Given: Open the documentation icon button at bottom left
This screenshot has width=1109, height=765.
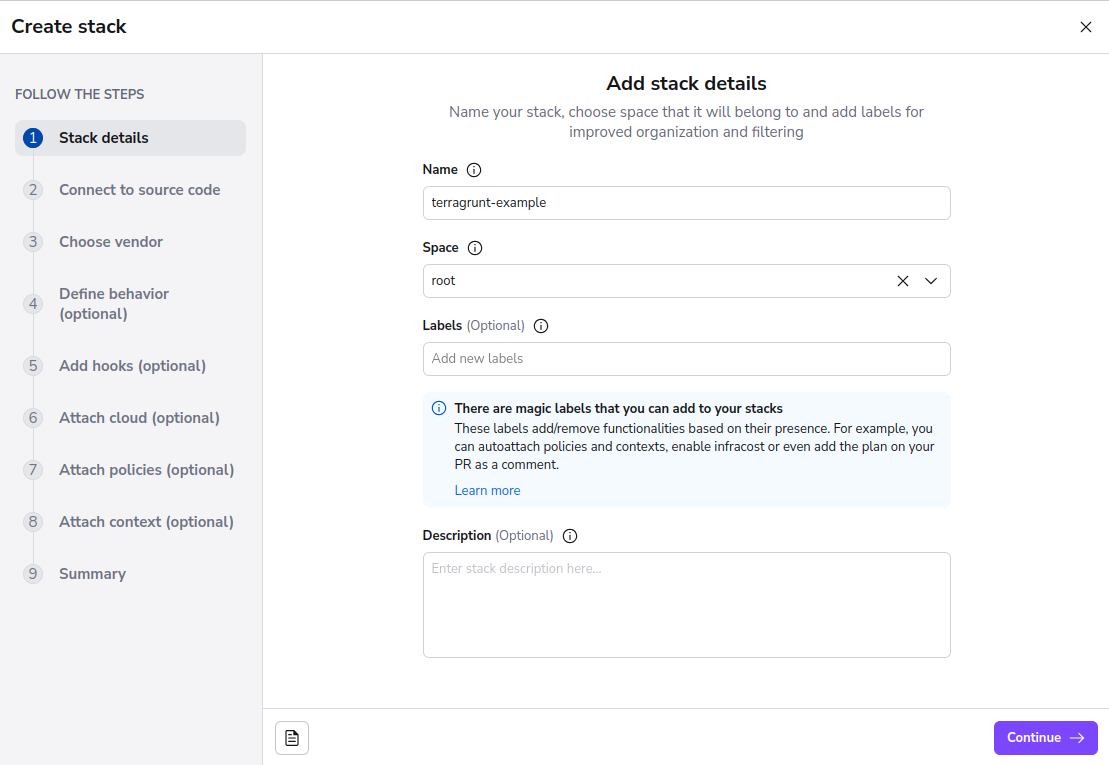Looking at the screenshot, I should [292, 738].
